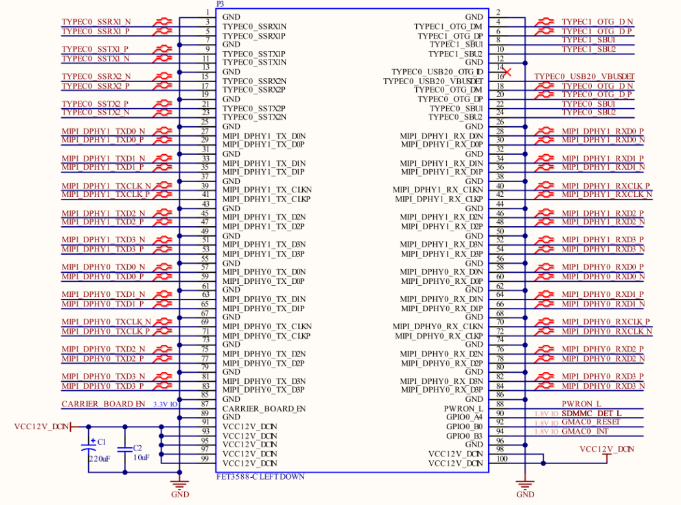Click differential pair symbol beside MIPI_DPHY0_RXCLK_N
Image resolution: width=681 pixels, height=505 pixels.
[x=544, y=331]
